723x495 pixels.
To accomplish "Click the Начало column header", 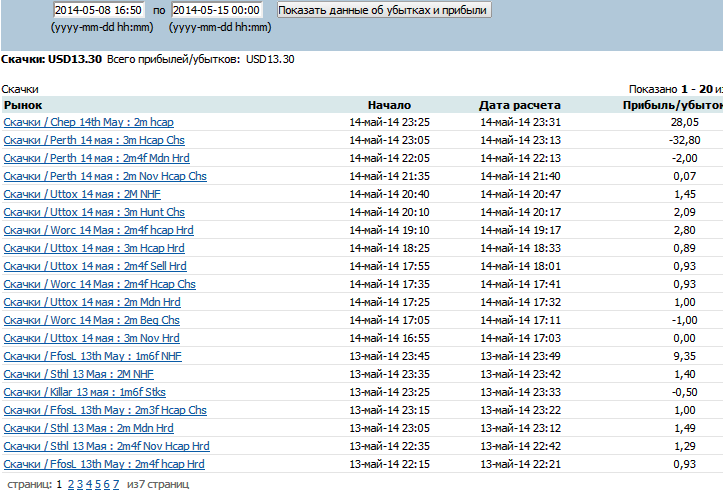I will point(389,105).
